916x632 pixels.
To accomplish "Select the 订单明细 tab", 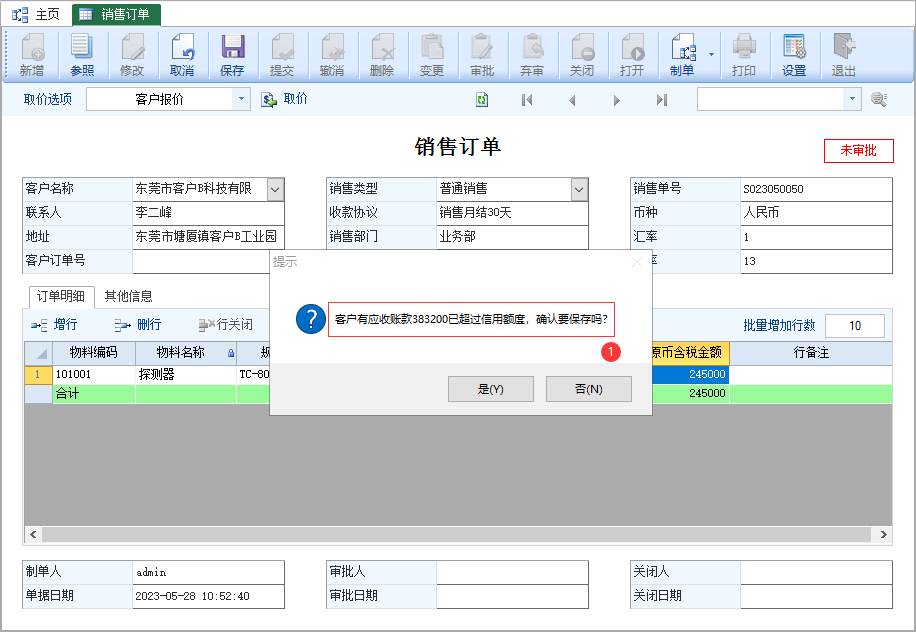I will (x=61, y=297).
